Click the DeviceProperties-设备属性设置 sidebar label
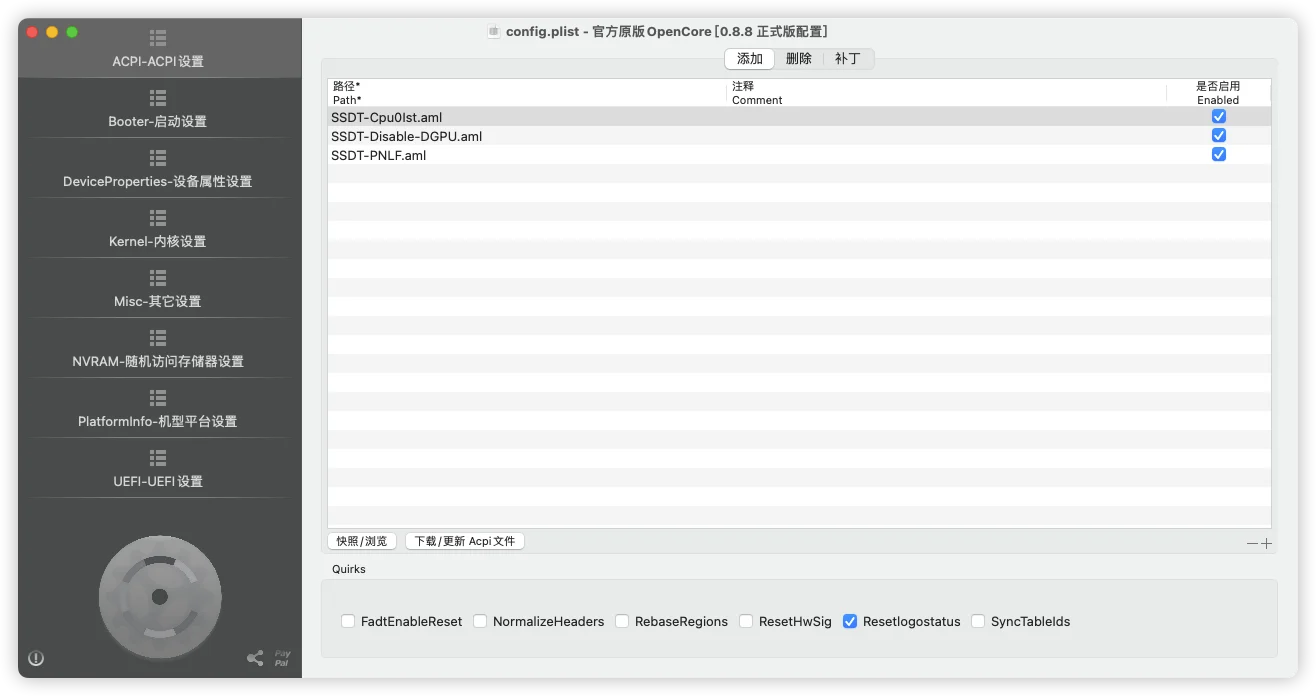The image size is (1316, 696). click(158, 181)
